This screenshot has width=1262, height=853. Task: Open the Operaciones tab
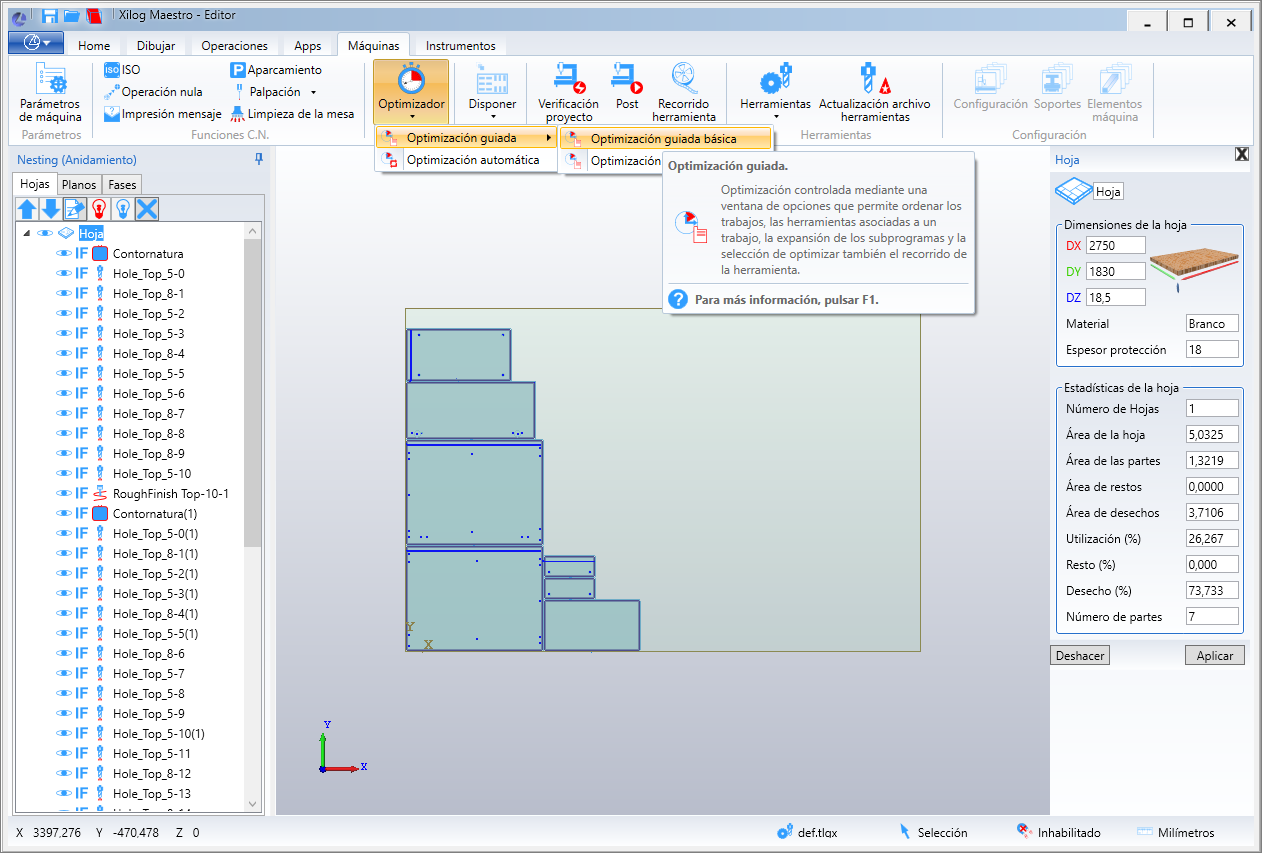coord(234,45)
